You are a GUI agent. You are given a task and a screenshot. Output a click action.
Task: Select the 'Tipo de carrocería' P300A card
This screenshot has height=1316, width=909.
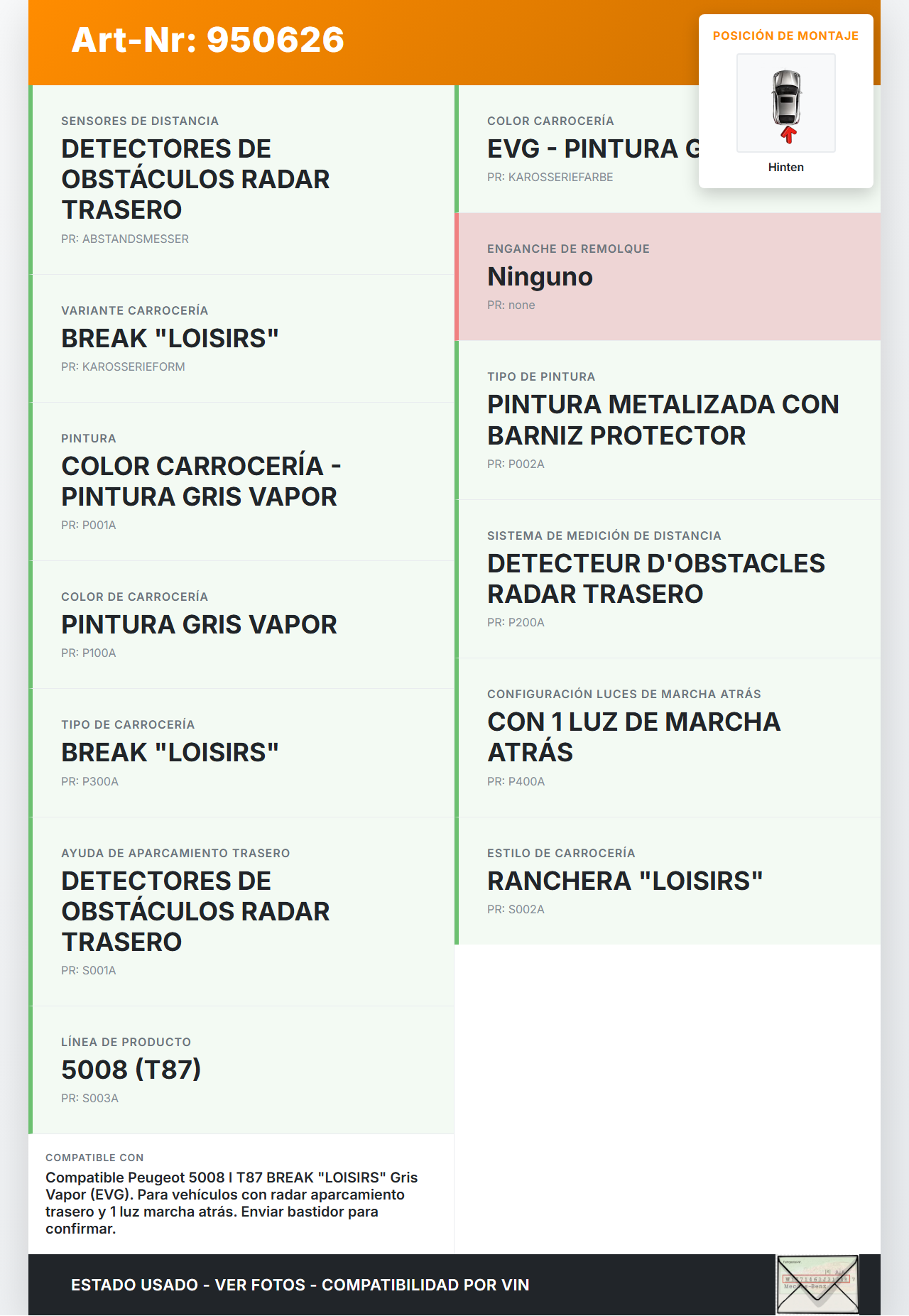pos(241,753)
